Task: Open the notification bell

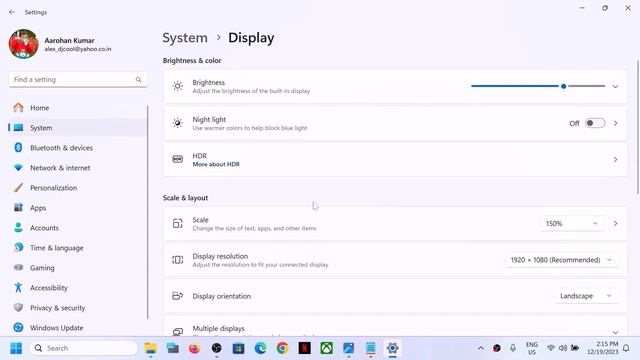Action: click(626, 348)
